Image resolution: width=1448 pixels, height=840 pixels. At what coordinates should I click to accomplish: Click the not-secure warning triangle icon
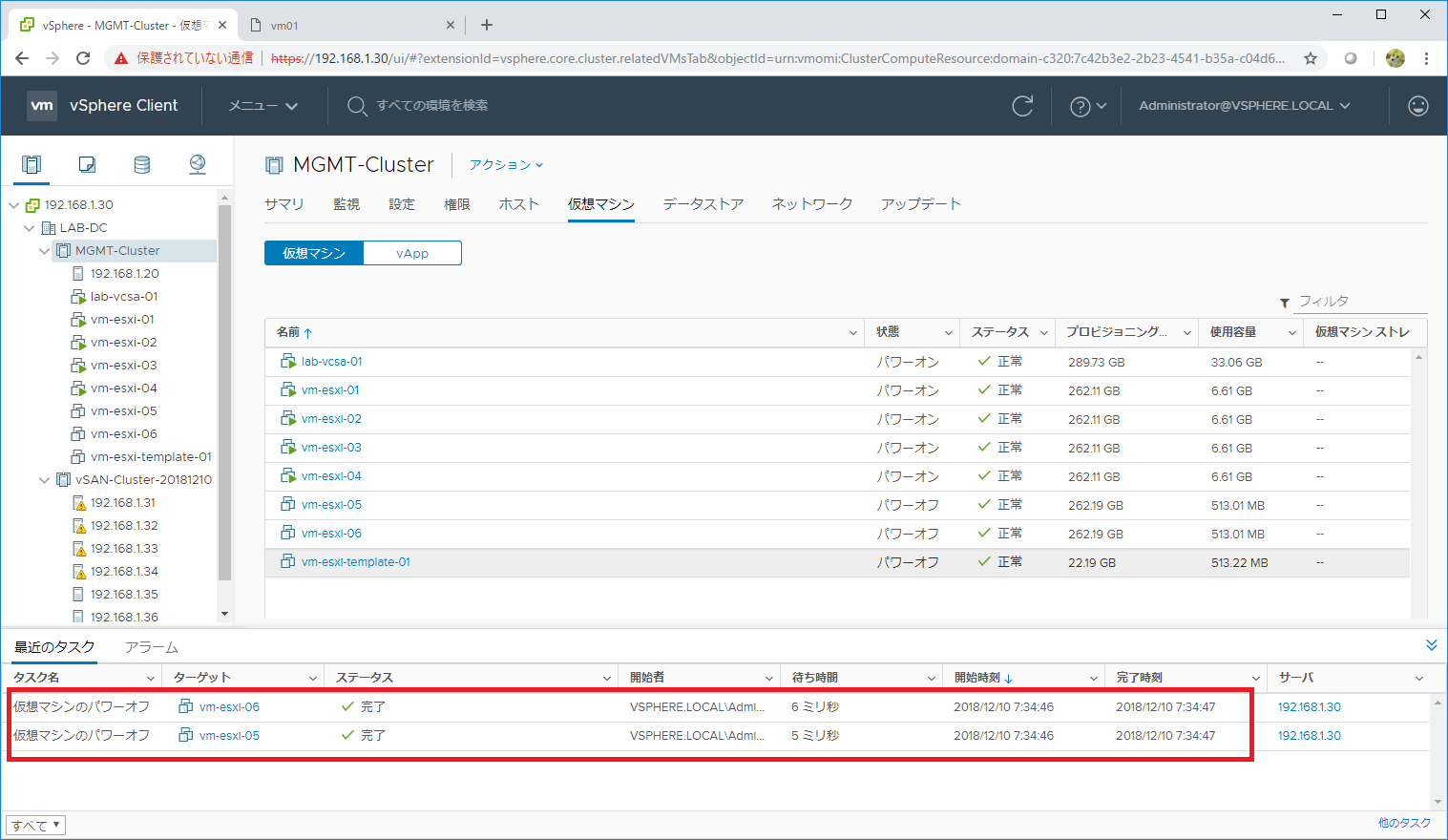[121, 58]
